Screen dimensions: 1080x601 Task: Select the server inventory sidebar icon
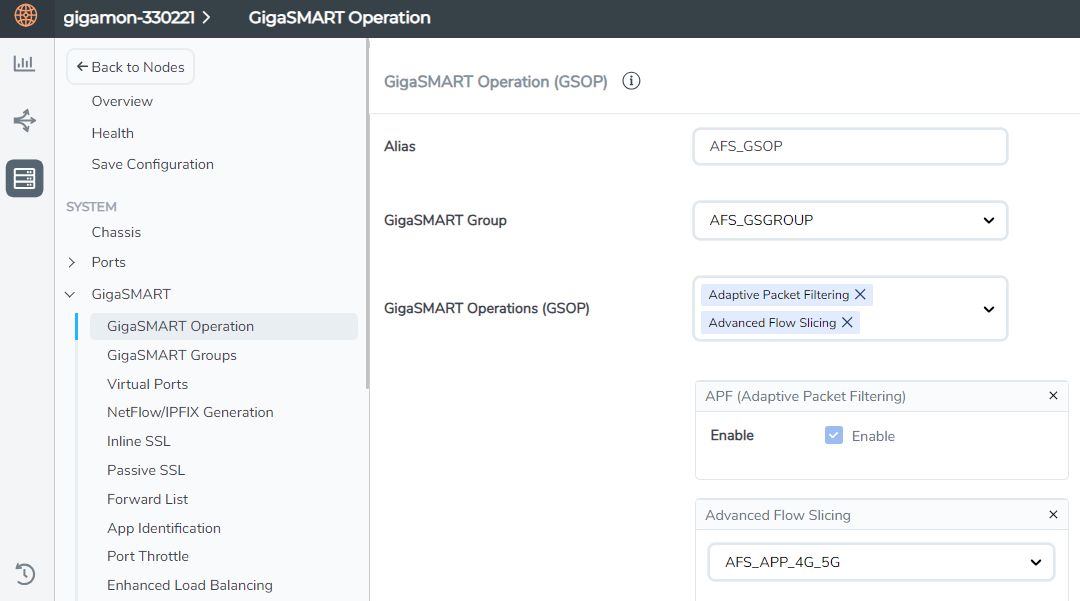pyautogui.click(x=25, y=178)
